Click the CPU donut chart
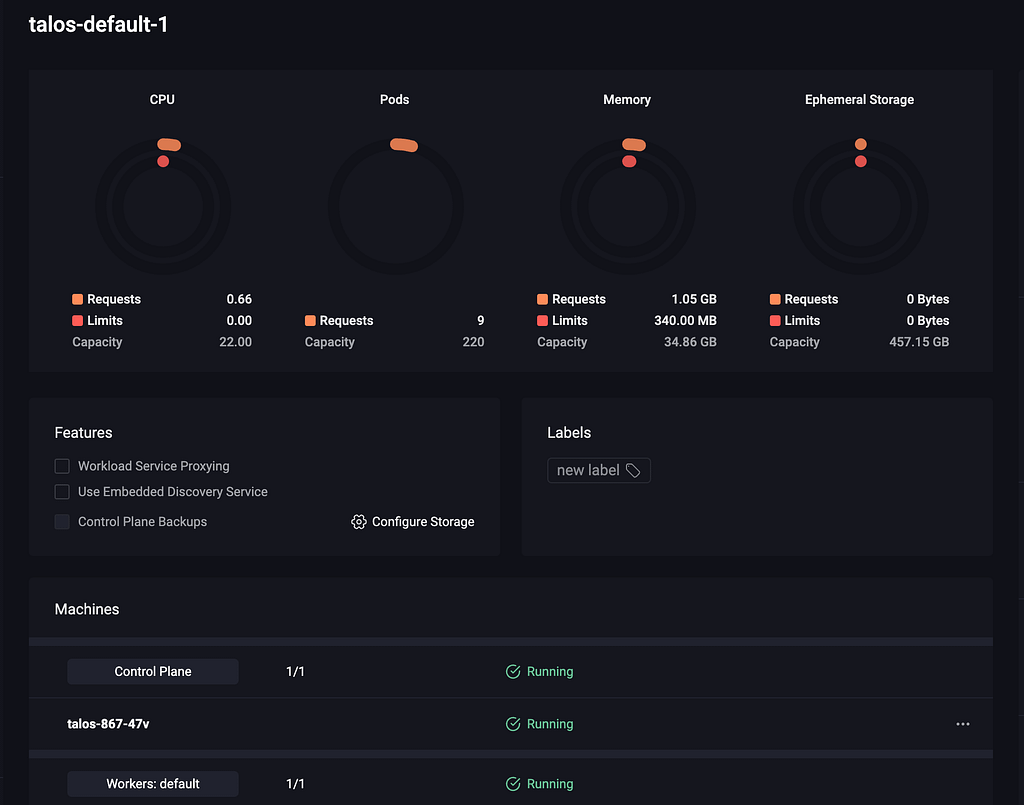Viewport: 1024px width, 805px height. (x=163, y=208)
